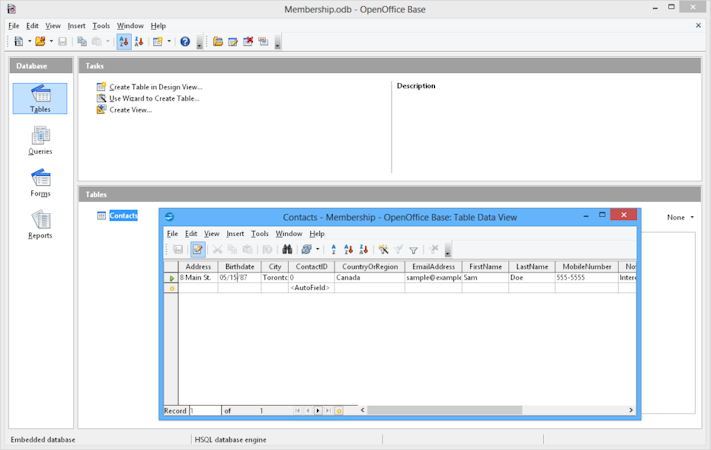Click the Birthdate column header
Viewport: 711px width, 450px height.
point(239,267)
